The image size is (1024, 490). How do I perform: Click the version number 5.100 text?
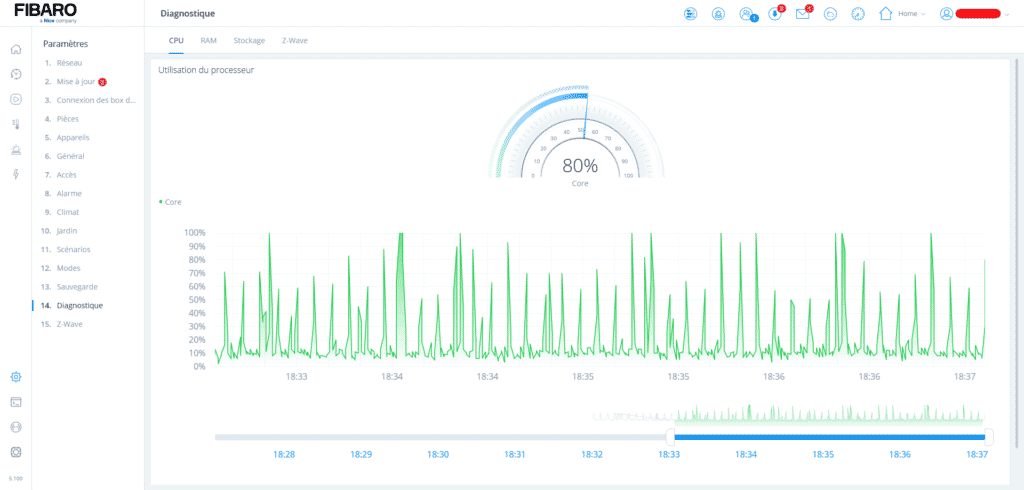pos(16,478)
